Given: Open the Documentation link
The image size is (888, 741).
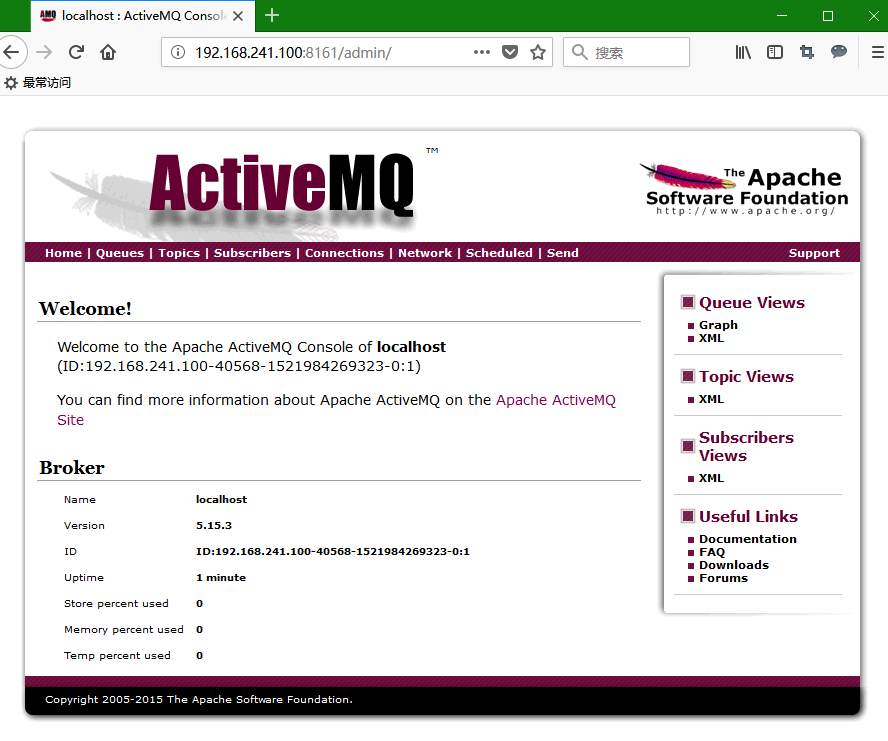Looking at the screenshot, I should point(748,539).
